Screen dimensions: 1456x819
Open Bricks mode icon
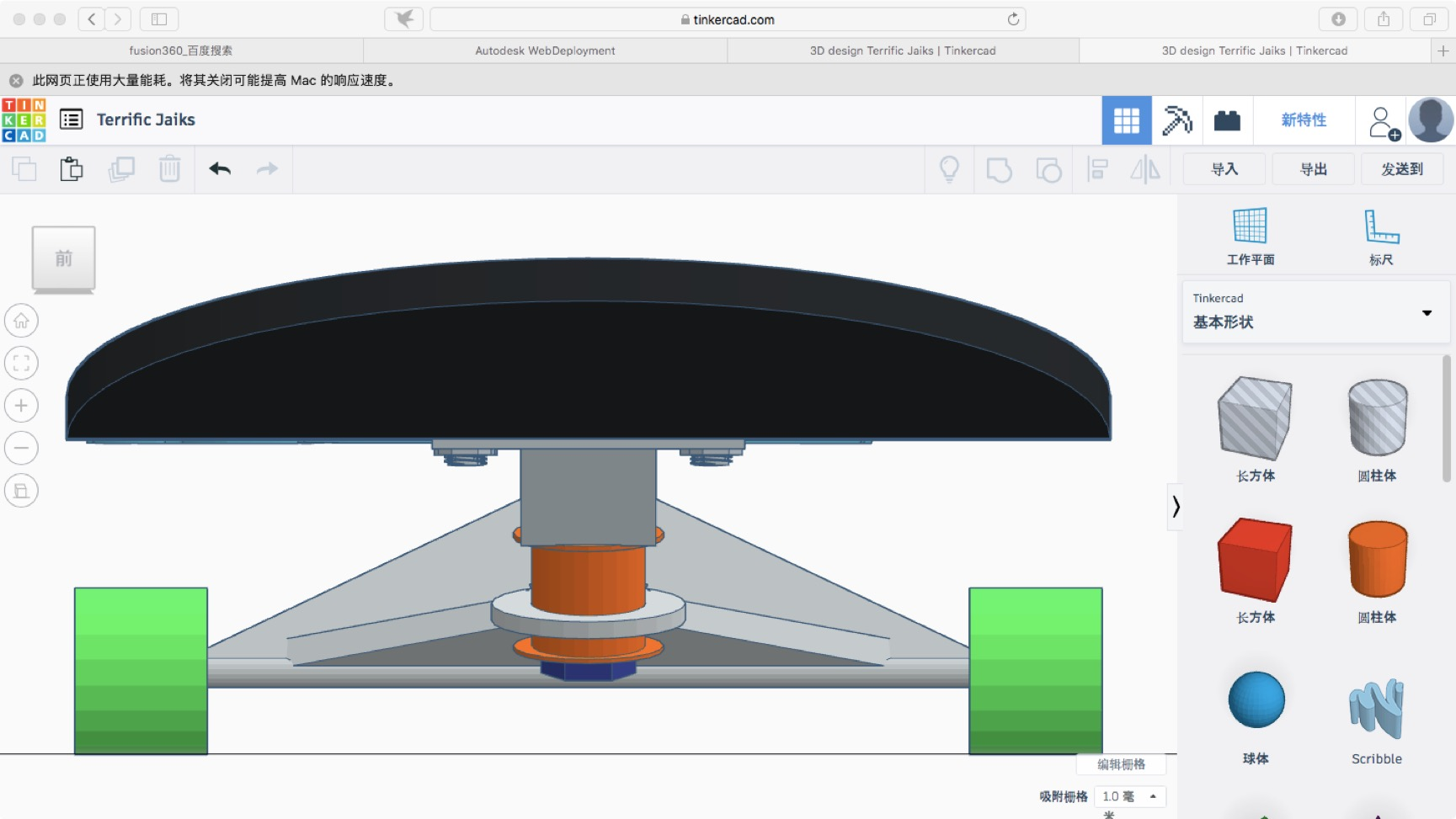[1227, 120]
